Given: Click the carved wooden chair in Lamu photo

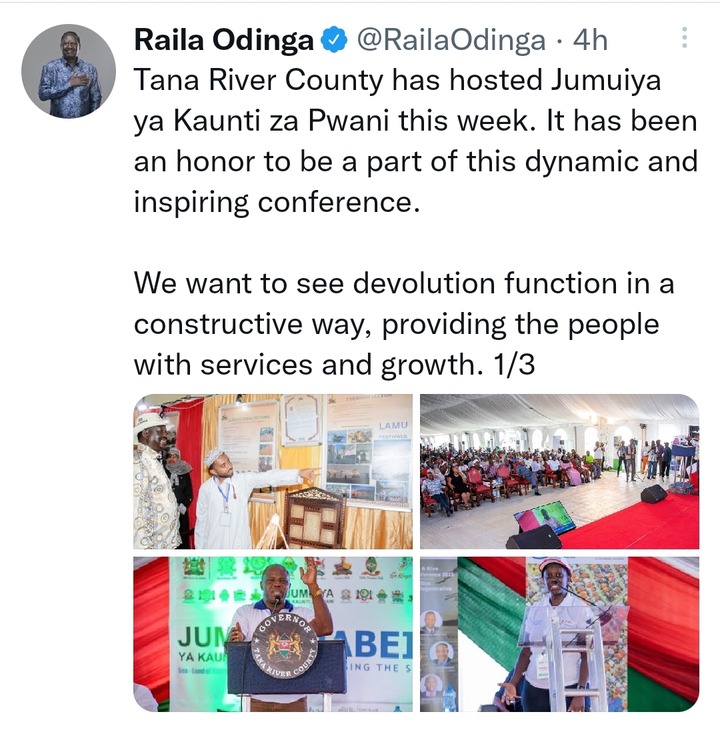Looking at the screenshot, I should pos(314,517).
